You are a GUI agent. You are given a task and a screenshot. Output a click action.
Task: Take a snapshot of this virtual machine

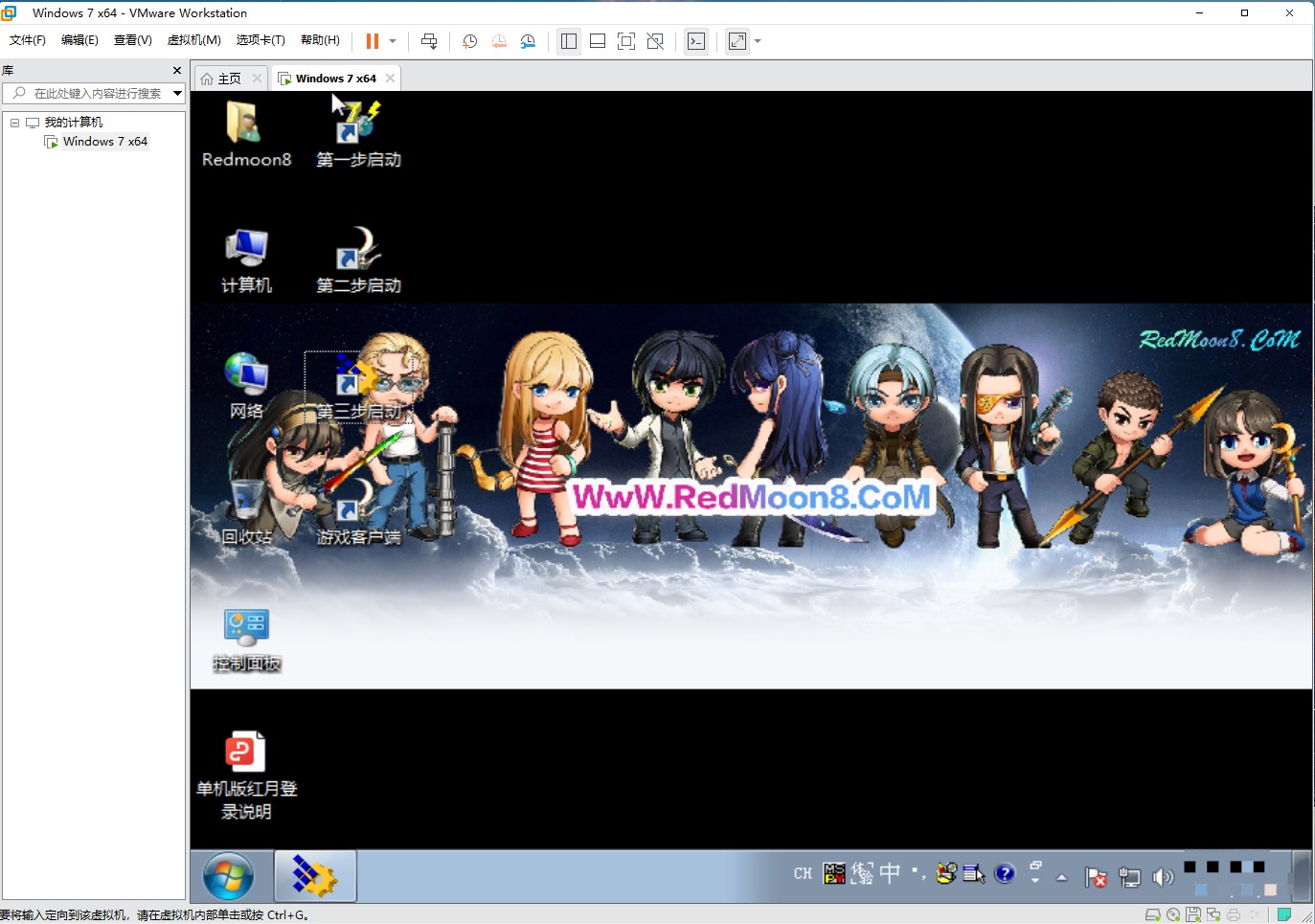click(x=469, y=41)
